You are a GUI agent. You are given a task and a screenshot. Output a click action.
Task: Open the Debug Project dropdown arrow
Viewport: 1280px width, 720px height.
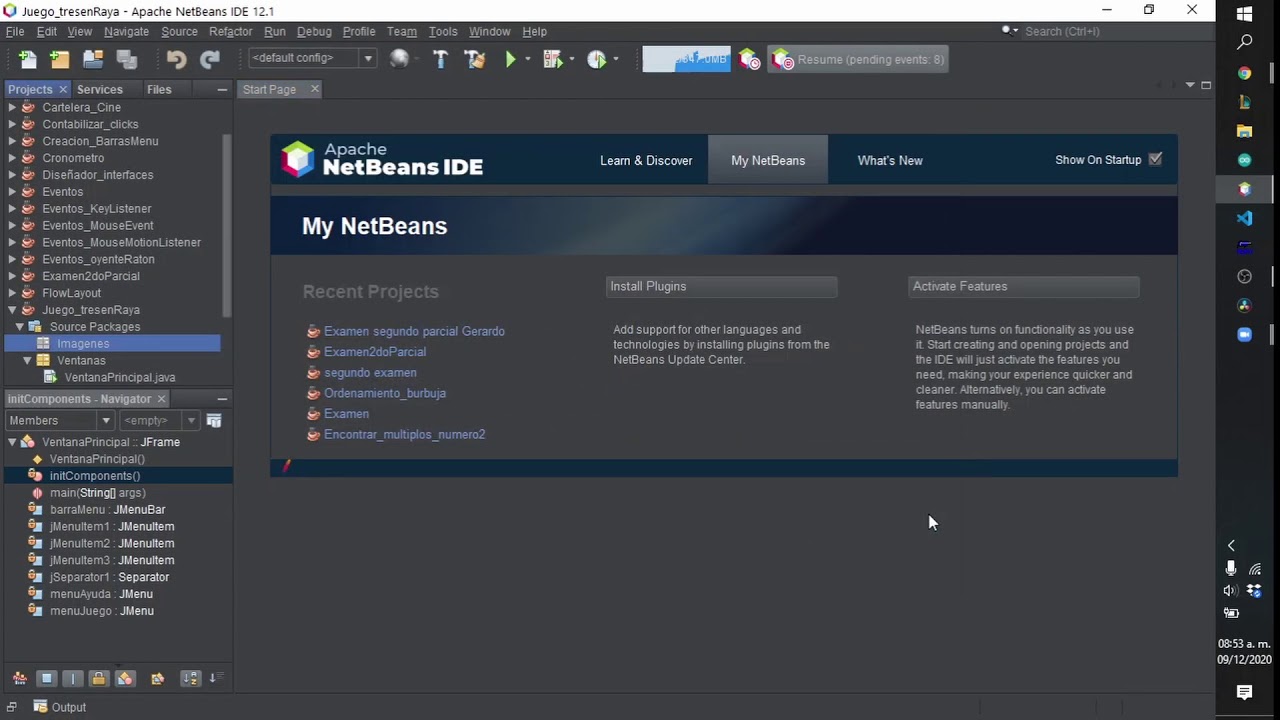point(571,59)
